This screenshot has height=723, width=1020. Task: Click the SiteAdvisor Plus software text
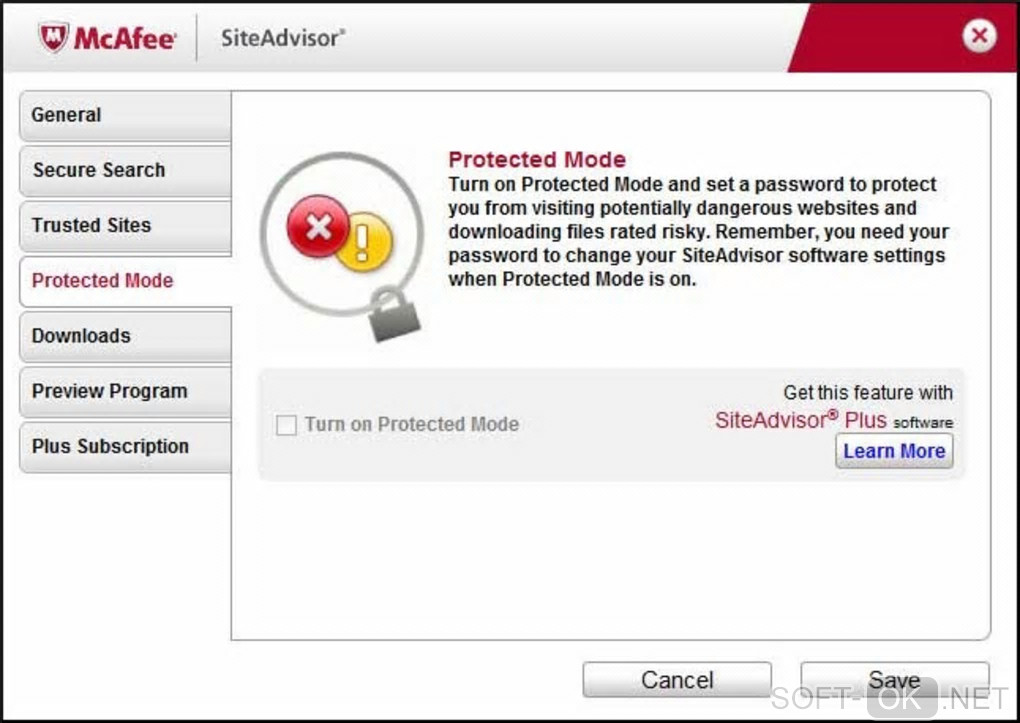click(833, 421)
